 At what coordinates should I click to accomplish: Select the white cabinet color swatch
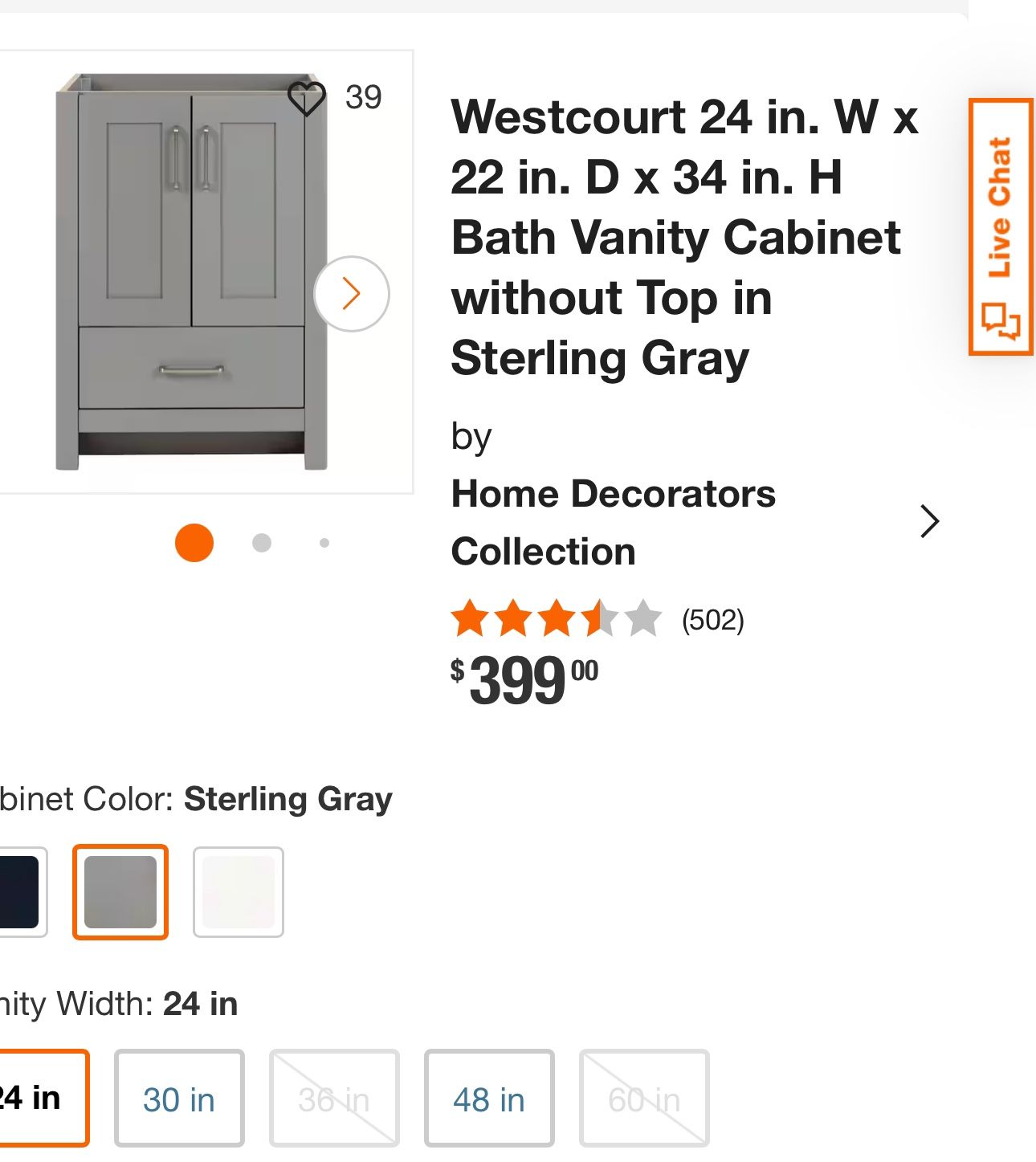(239, 891)
